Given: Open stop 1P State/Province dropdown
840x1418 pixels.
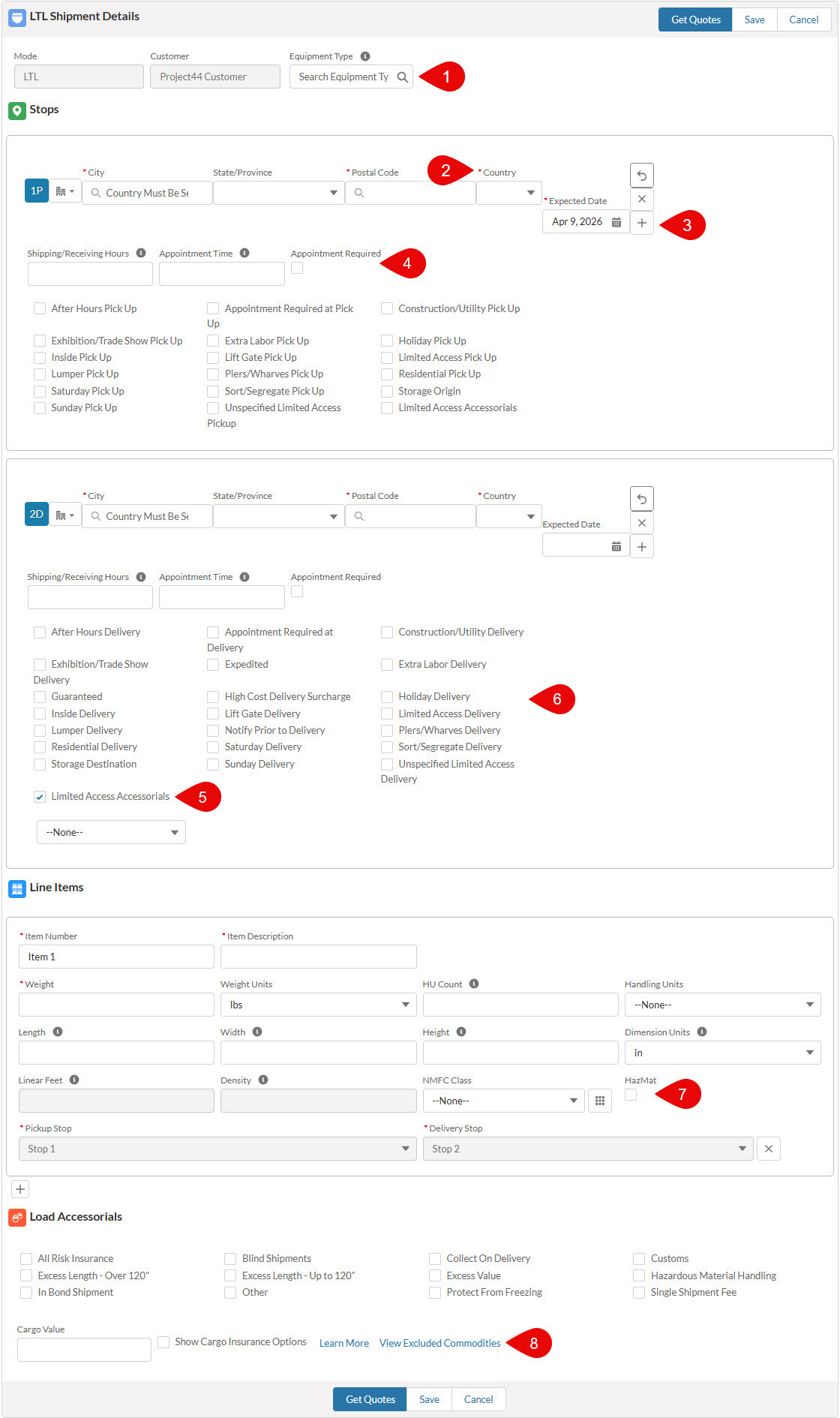Looking at the screenshot, I should click(278, 193).
